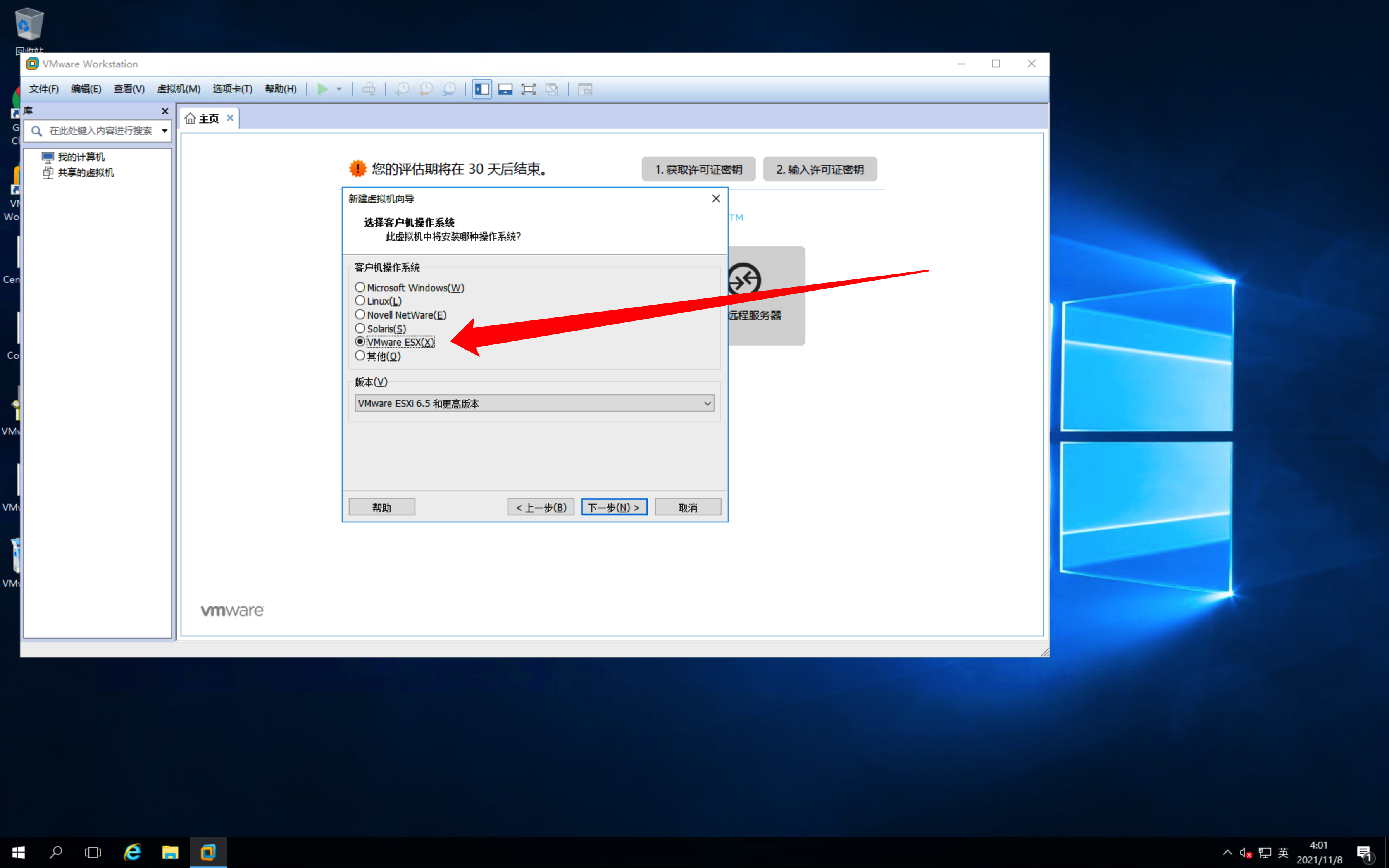Click the thumbnail bar toggle icon
This screenshot has width=1389, height=868.
coord(505,89)
